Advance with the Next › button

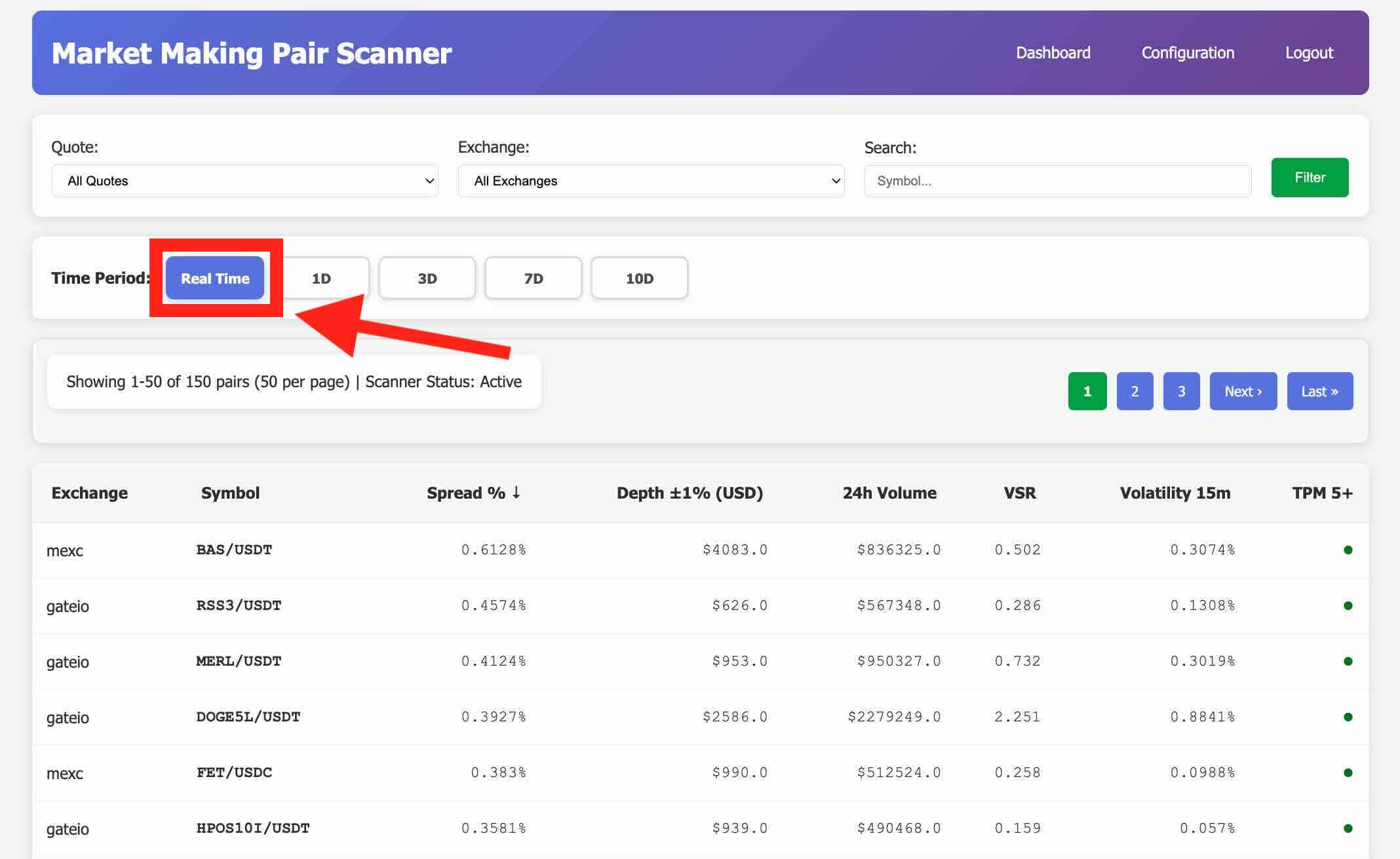click(x=1243, y=391)
